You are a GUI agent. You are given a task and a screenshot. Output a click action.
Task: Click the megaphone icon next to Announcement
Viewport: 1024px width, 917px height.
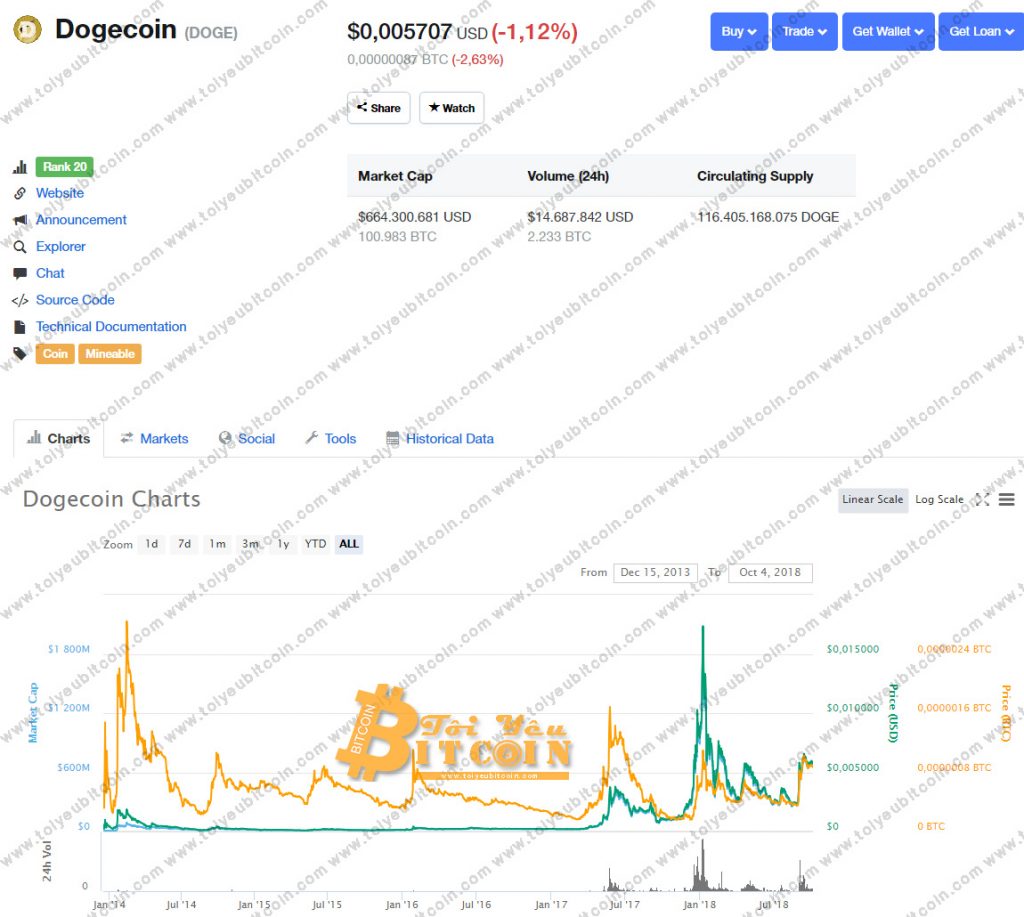(20, 220)
